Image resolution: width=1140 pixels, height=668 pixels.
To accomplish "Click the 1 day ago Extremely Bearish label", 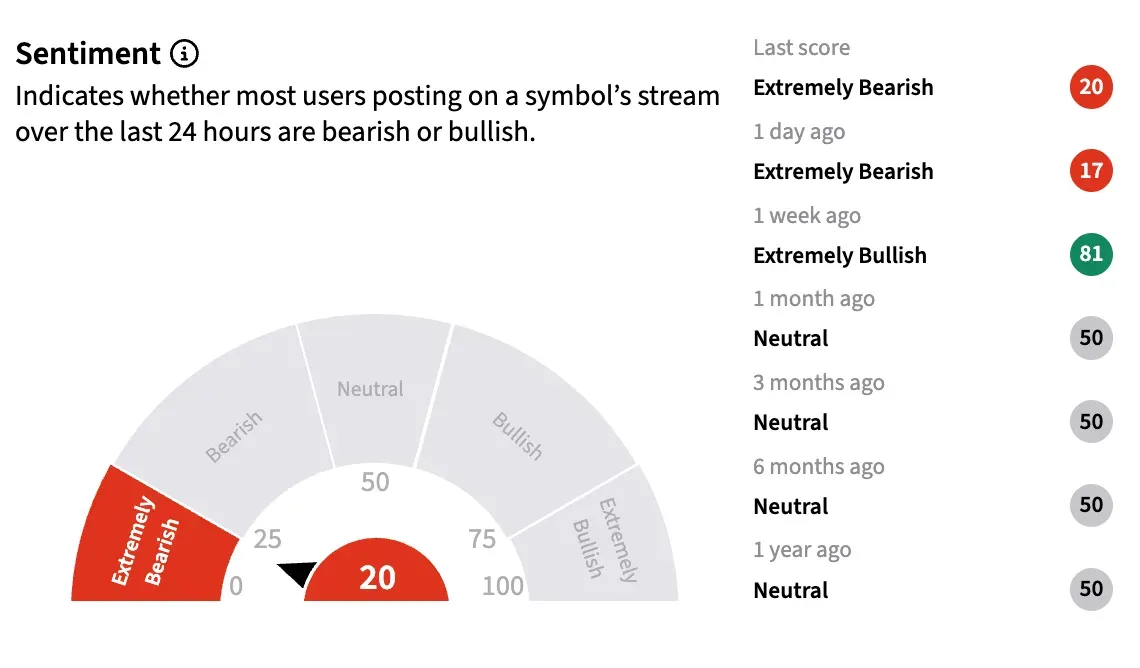I will coord(842,171).
